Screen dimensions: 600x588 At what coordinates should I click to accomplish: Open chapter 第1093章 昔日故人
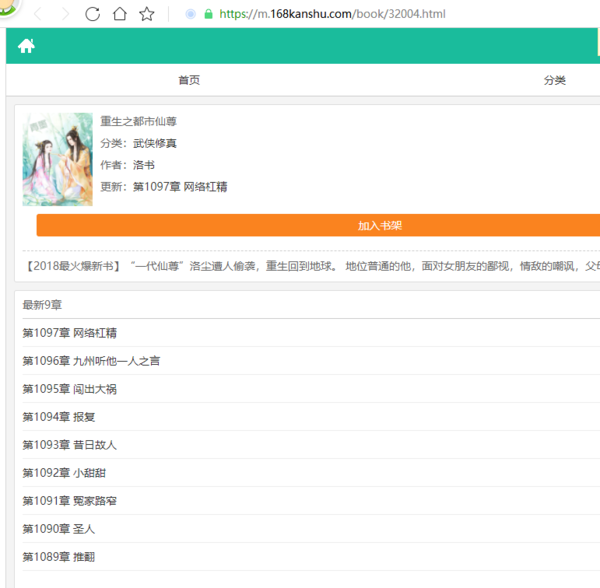point(69,445)
